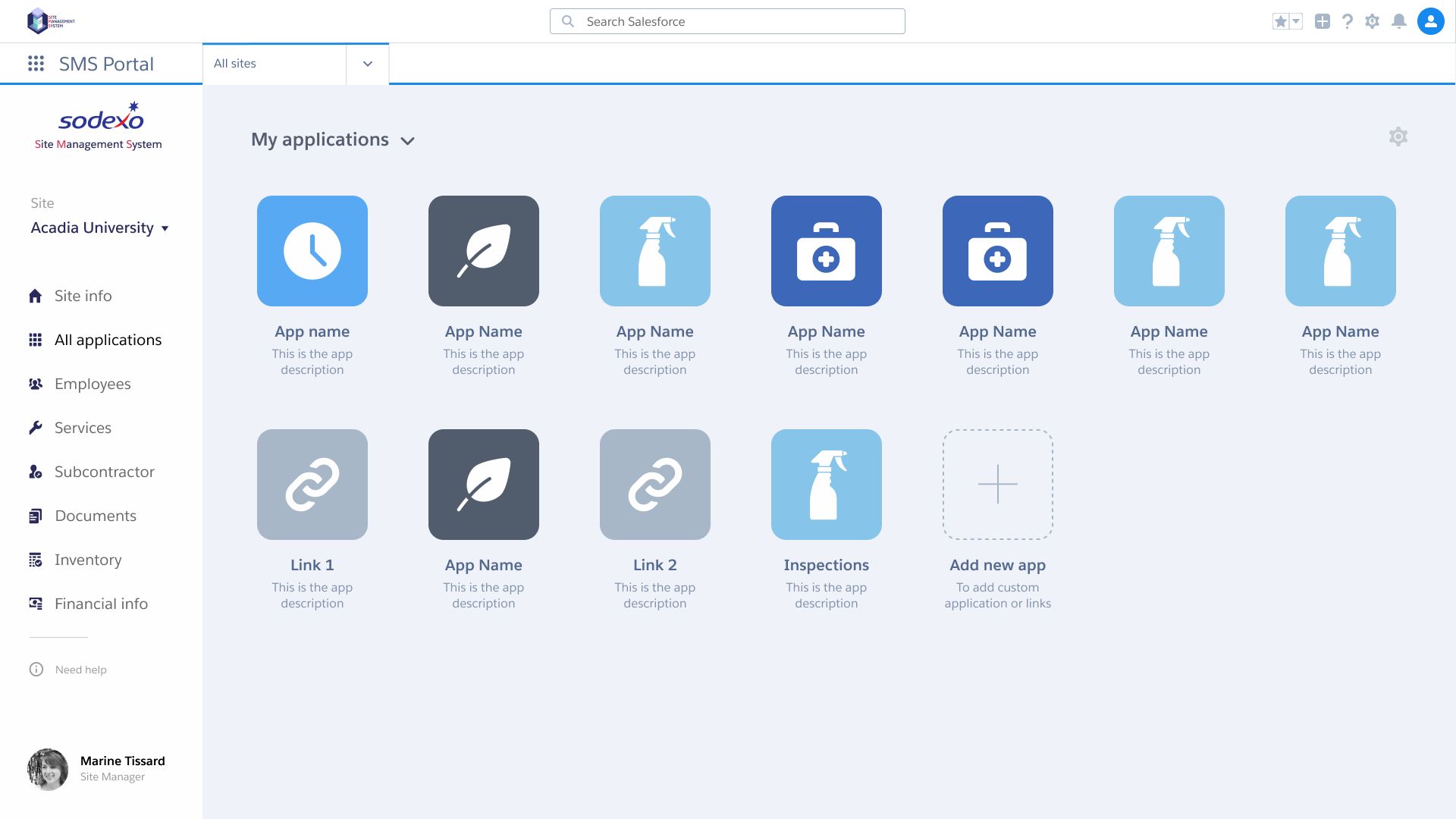Screen dimensions: 1456x819
Task: Go to Site info
Action: (70, 296)
